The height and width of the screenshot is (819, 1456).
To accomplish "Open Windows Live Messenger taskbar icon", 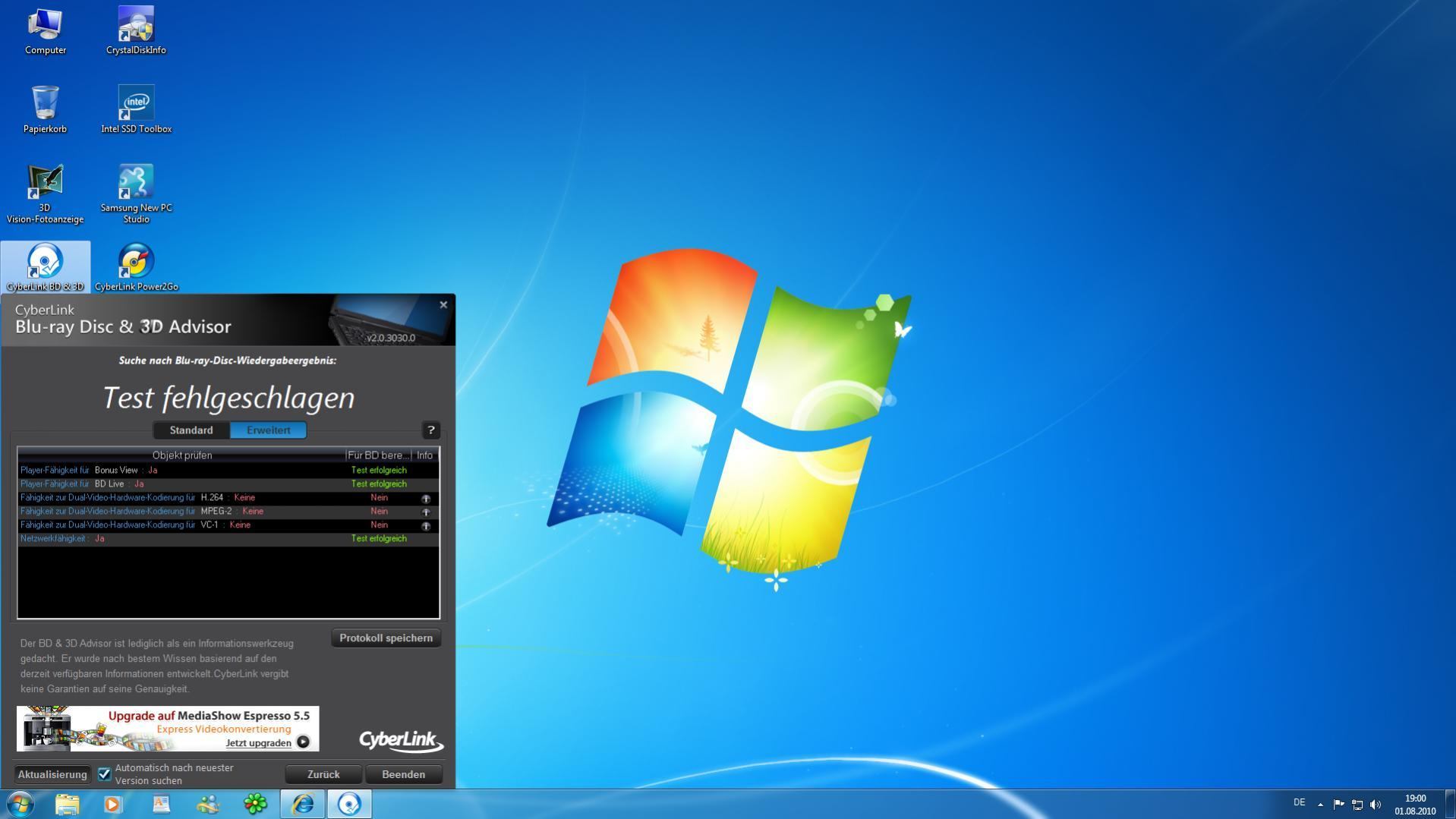I will pos(208,804).
